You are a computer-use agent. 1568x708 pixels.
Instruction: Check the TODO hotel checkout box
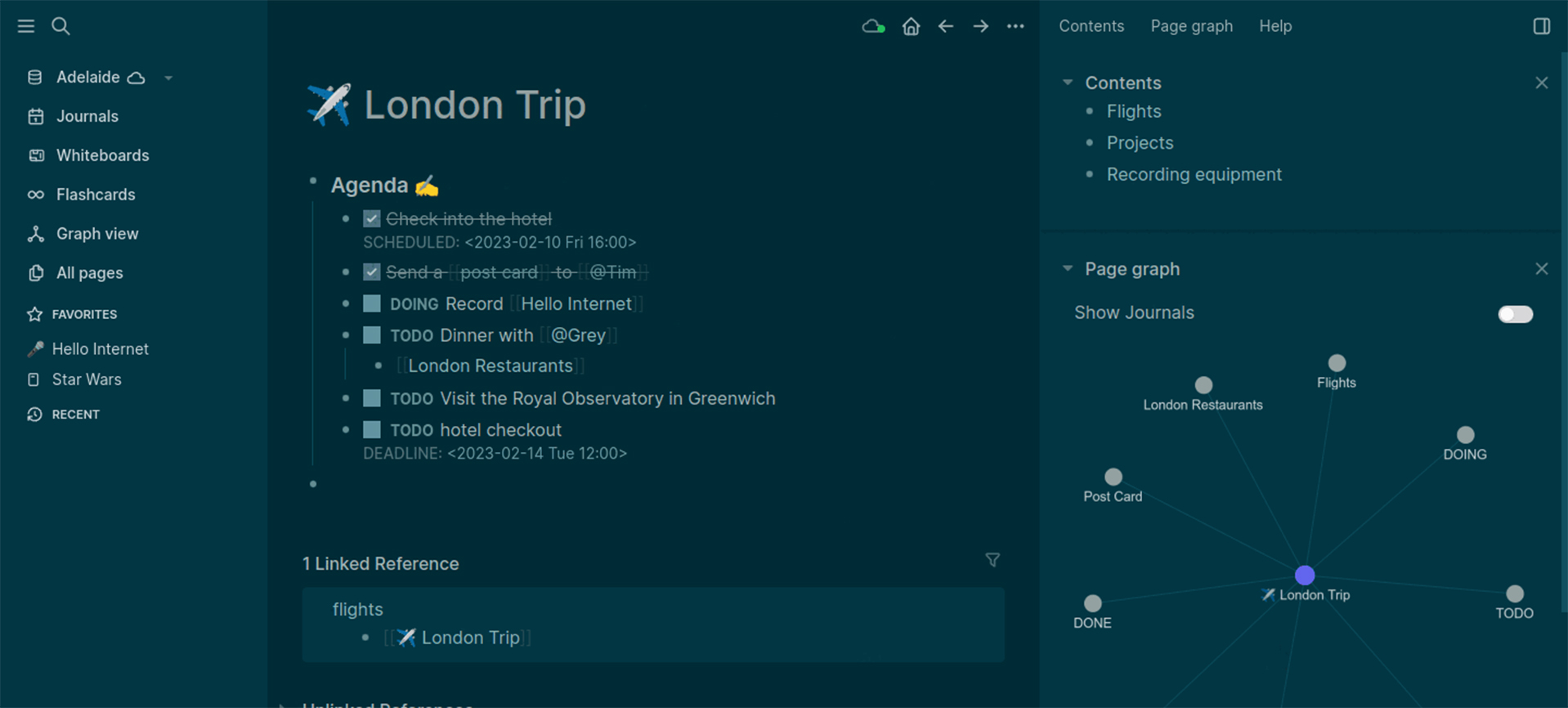click(x=372, y=430)
